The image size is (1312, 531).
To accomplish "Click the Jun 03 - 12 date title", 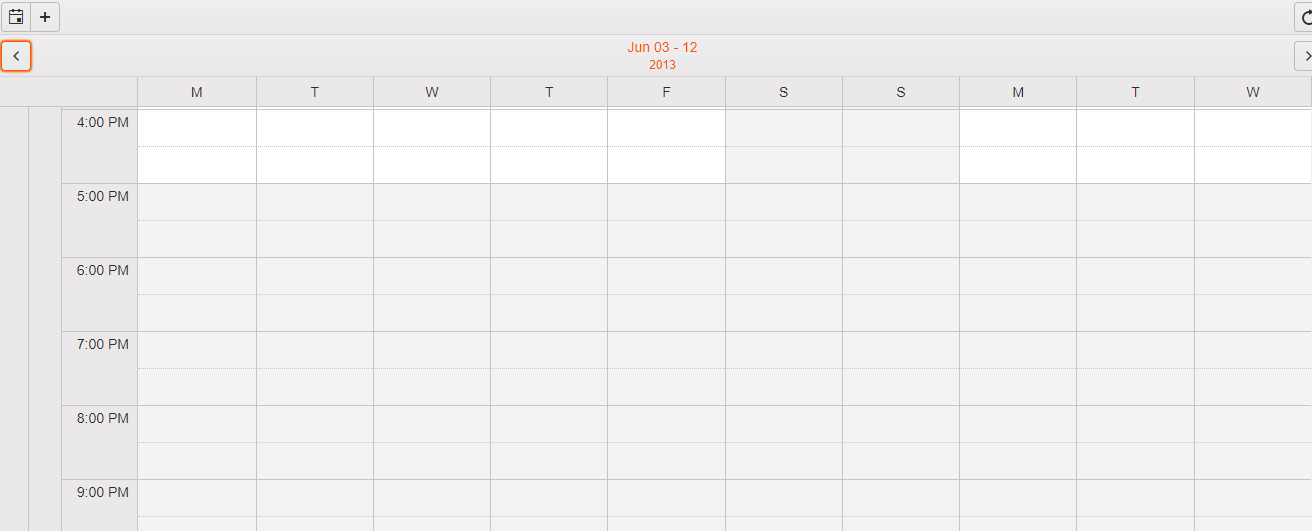I will 662,47.
